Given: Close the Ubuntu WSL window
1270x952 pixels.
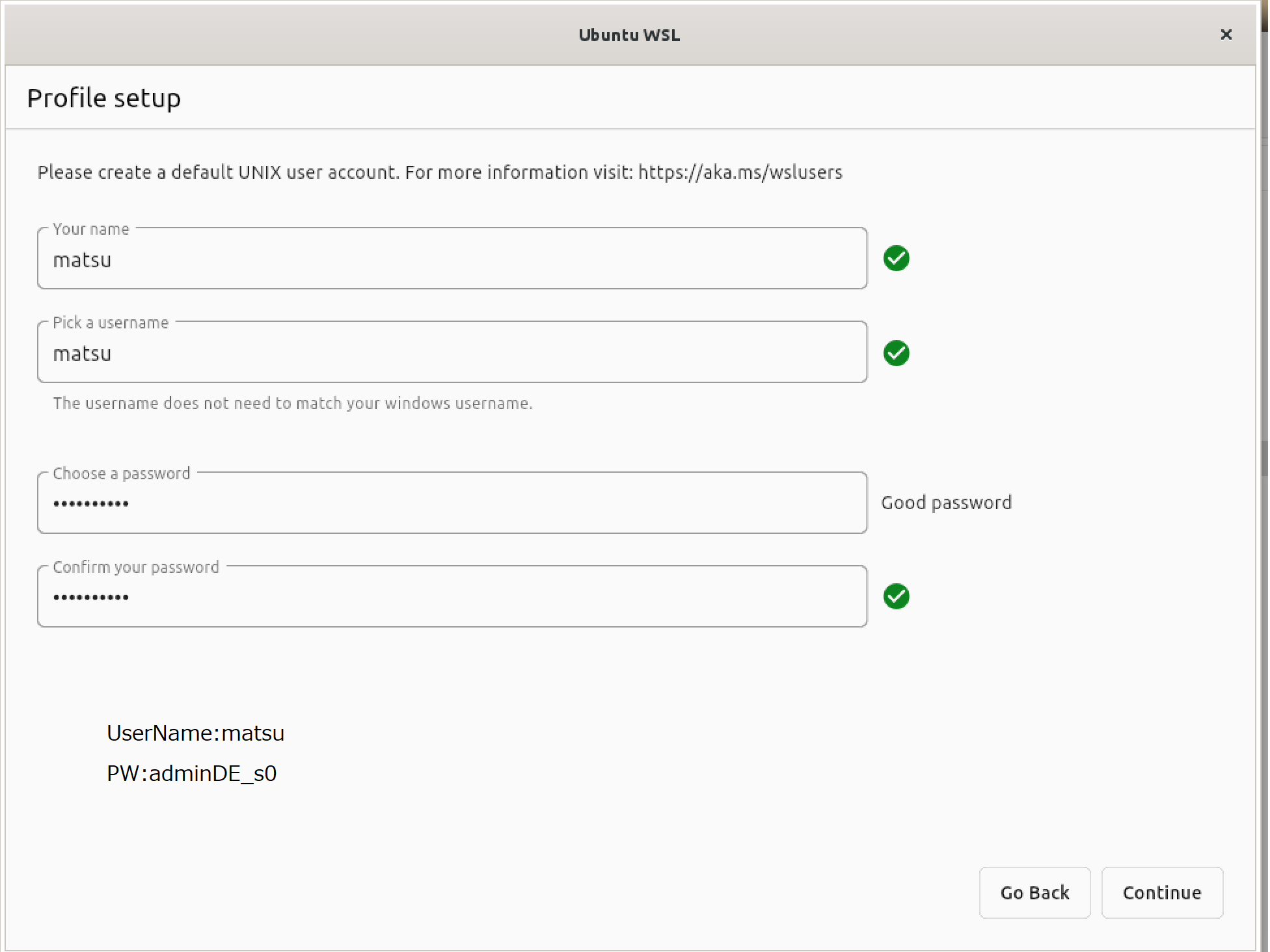Looking at the screenshot, I should coord(1226,34).
